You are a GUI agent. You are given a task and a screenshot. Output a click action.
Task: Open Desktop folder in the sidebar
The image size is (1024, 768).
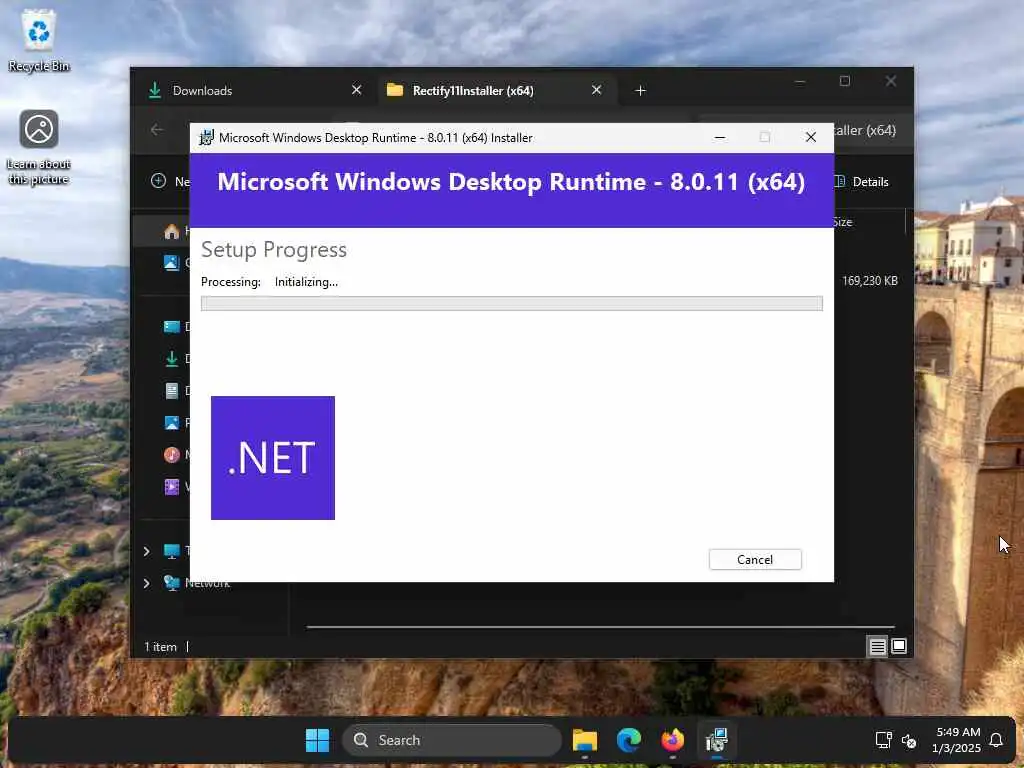coord(171,327)
